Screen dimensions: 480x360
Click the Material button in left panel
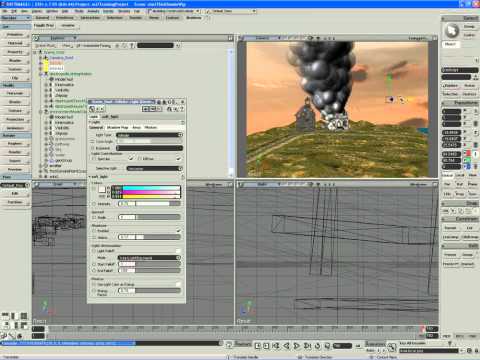click(x=15, y=43)
